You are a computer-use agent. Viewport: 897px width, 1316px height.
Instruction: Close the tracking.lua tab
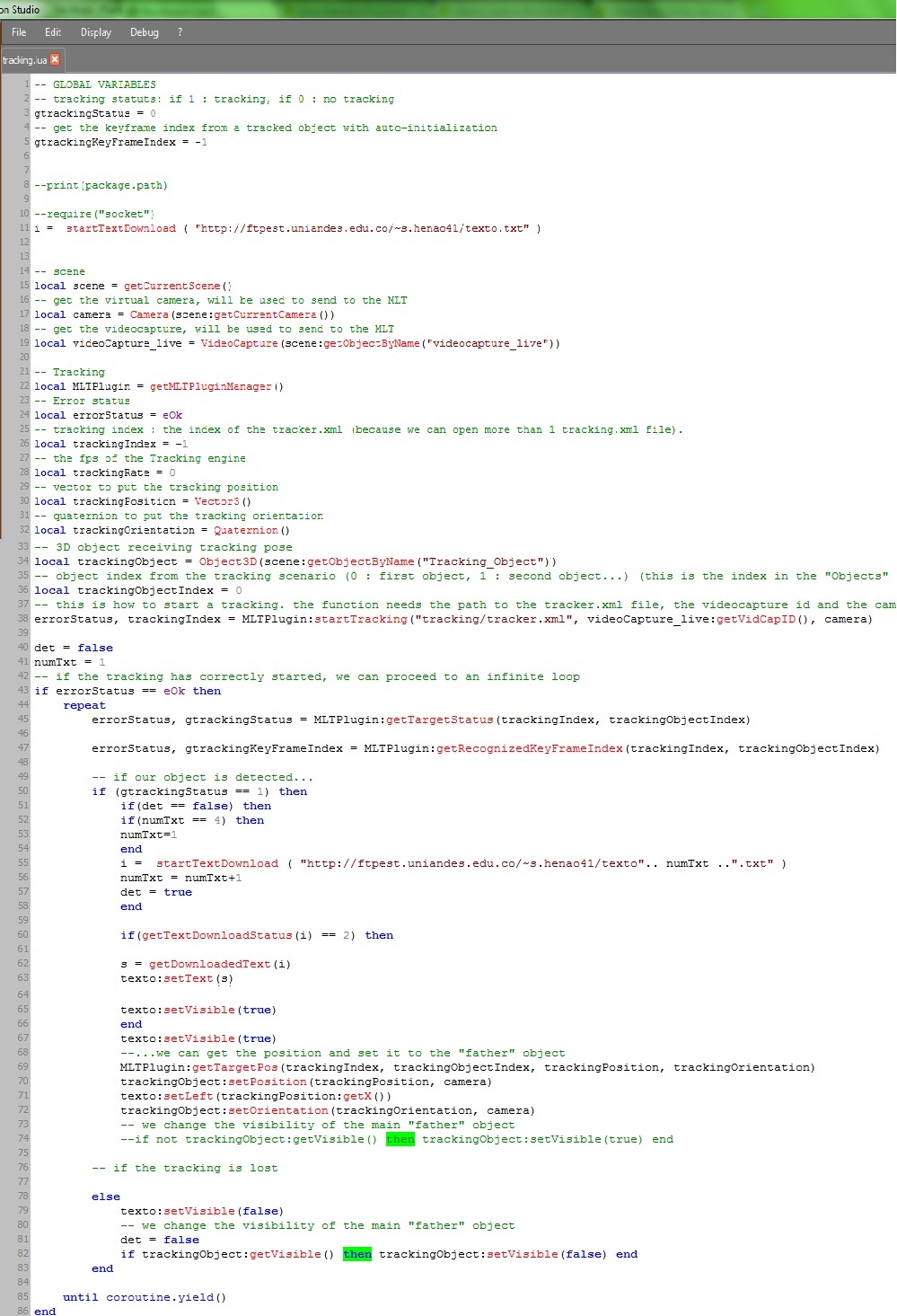(x=55, y=59)
